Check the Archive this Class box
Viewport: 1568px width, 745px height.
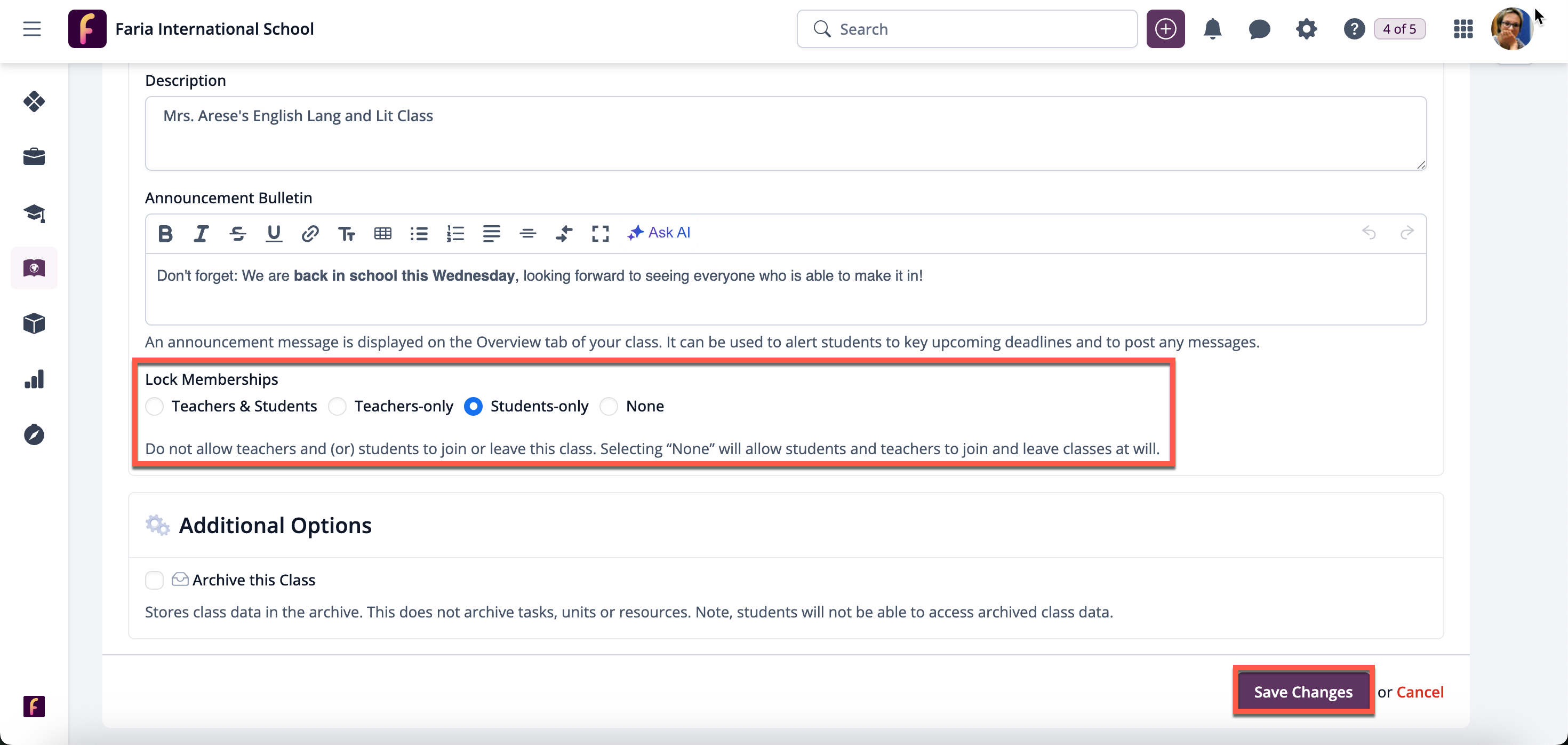pyautogui.click(x=155, y=580)
